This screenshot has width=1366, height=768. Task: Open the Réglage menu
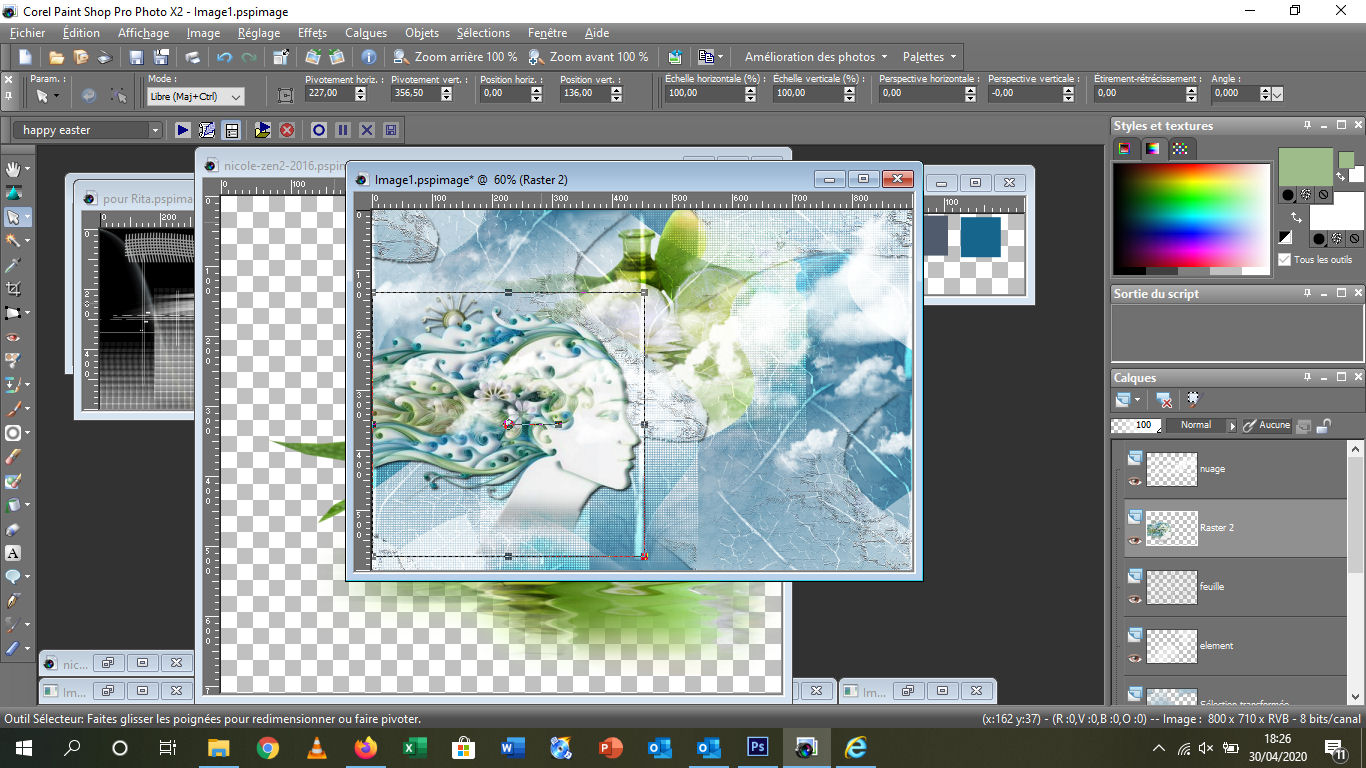pos(259,33)
